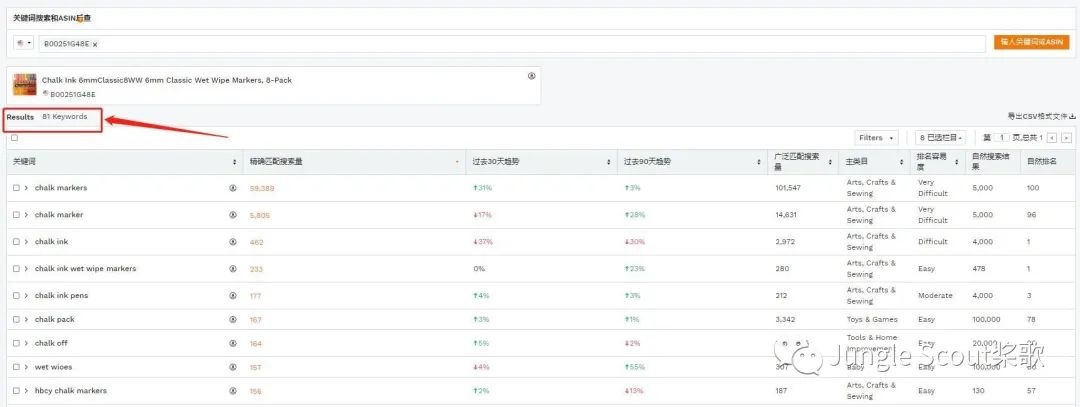1080x407 pixels.
Task: Expand the hbcy chalk markers row
Action: tap(26, 391)
